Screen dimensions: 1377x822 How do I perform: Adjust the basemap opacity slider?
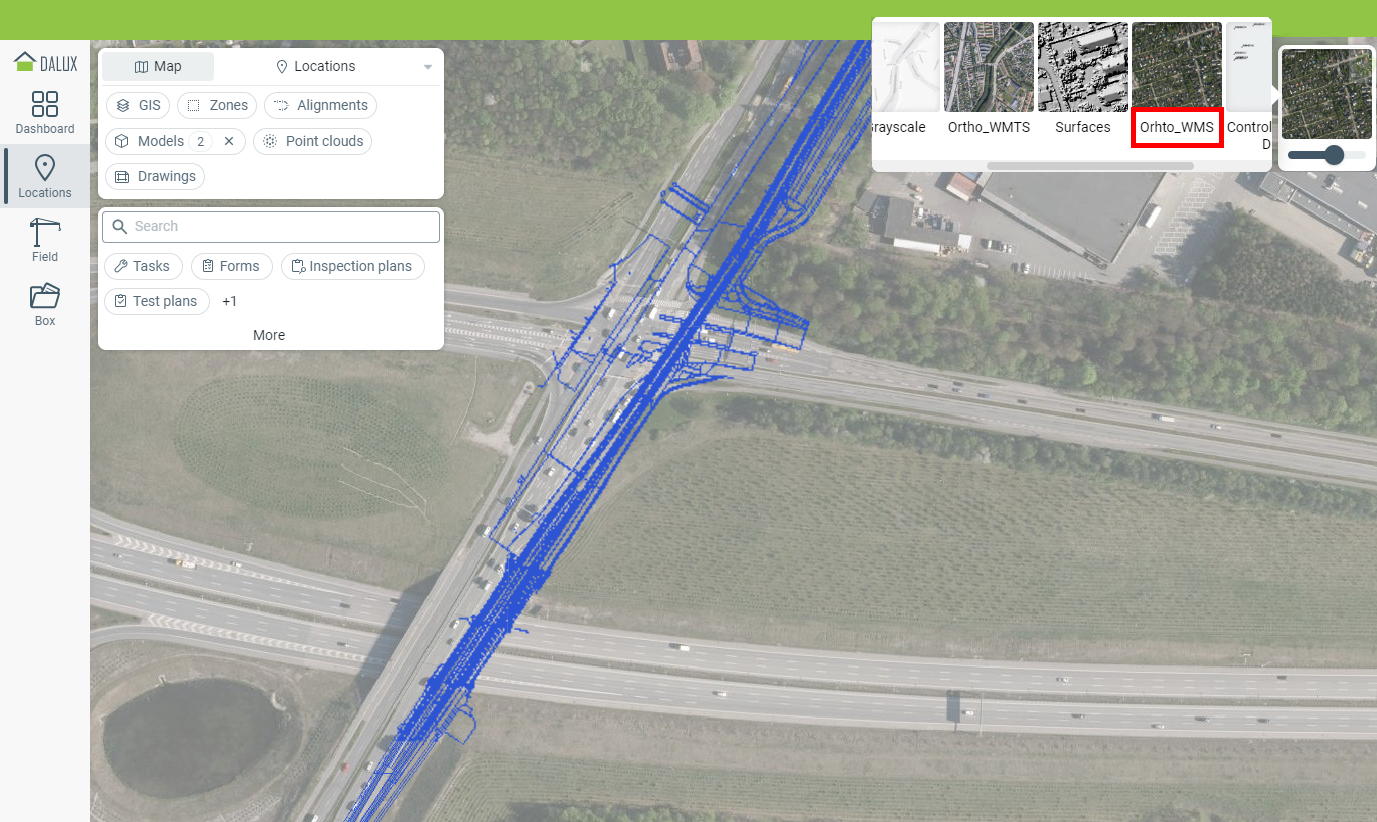[1327, 155]
